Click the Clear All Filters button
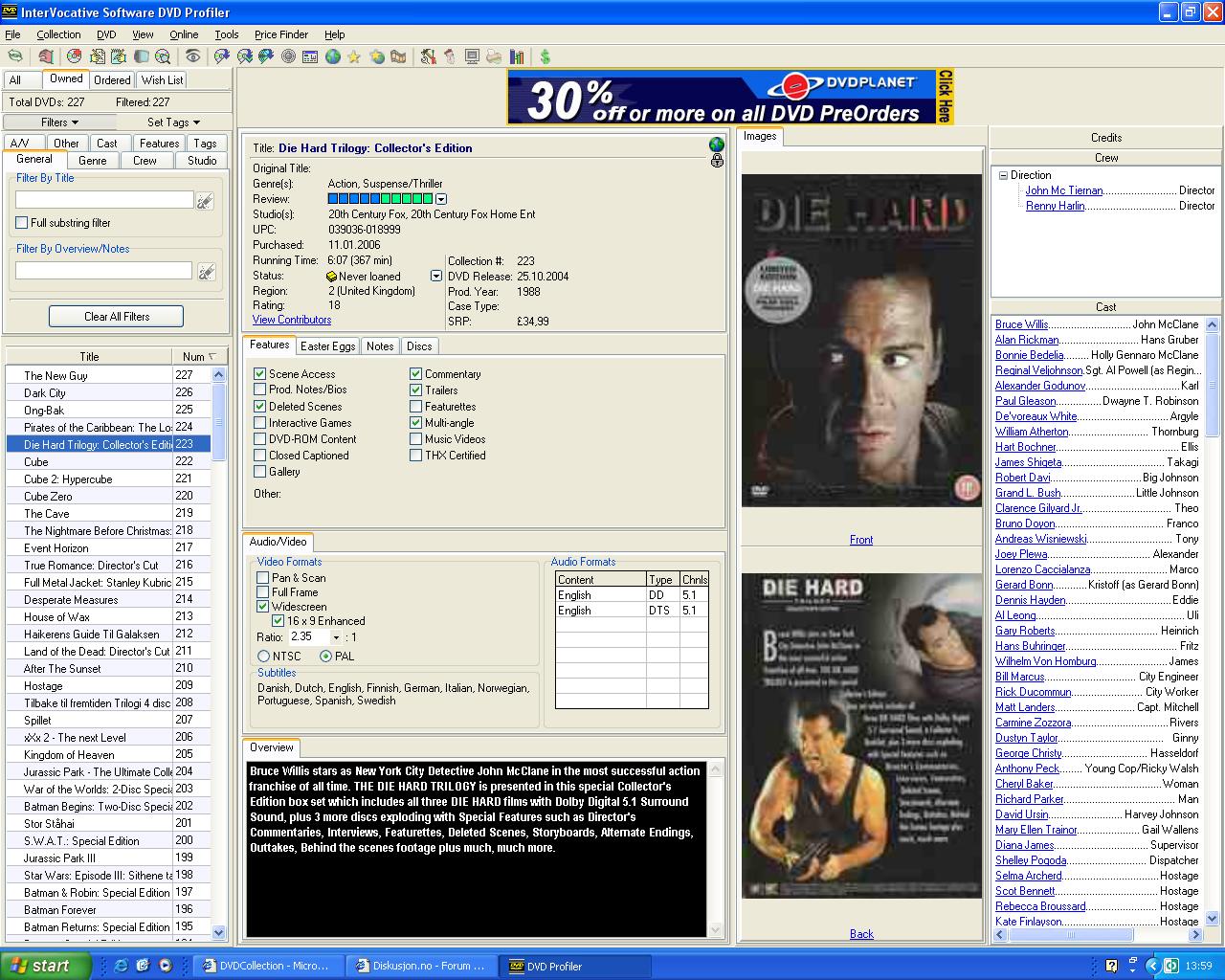 [x=117, y=317]
